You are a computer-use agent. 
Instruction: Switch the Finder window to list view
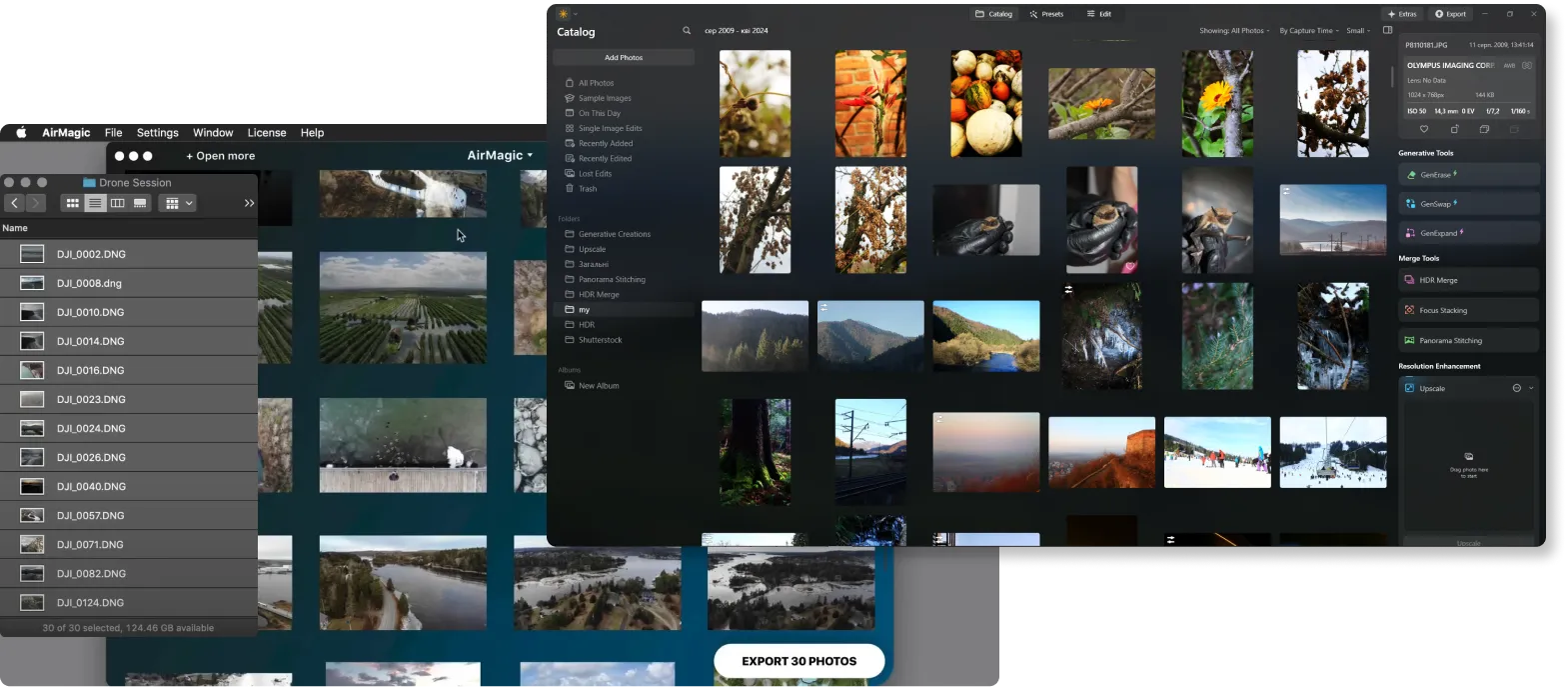[95, 203]
